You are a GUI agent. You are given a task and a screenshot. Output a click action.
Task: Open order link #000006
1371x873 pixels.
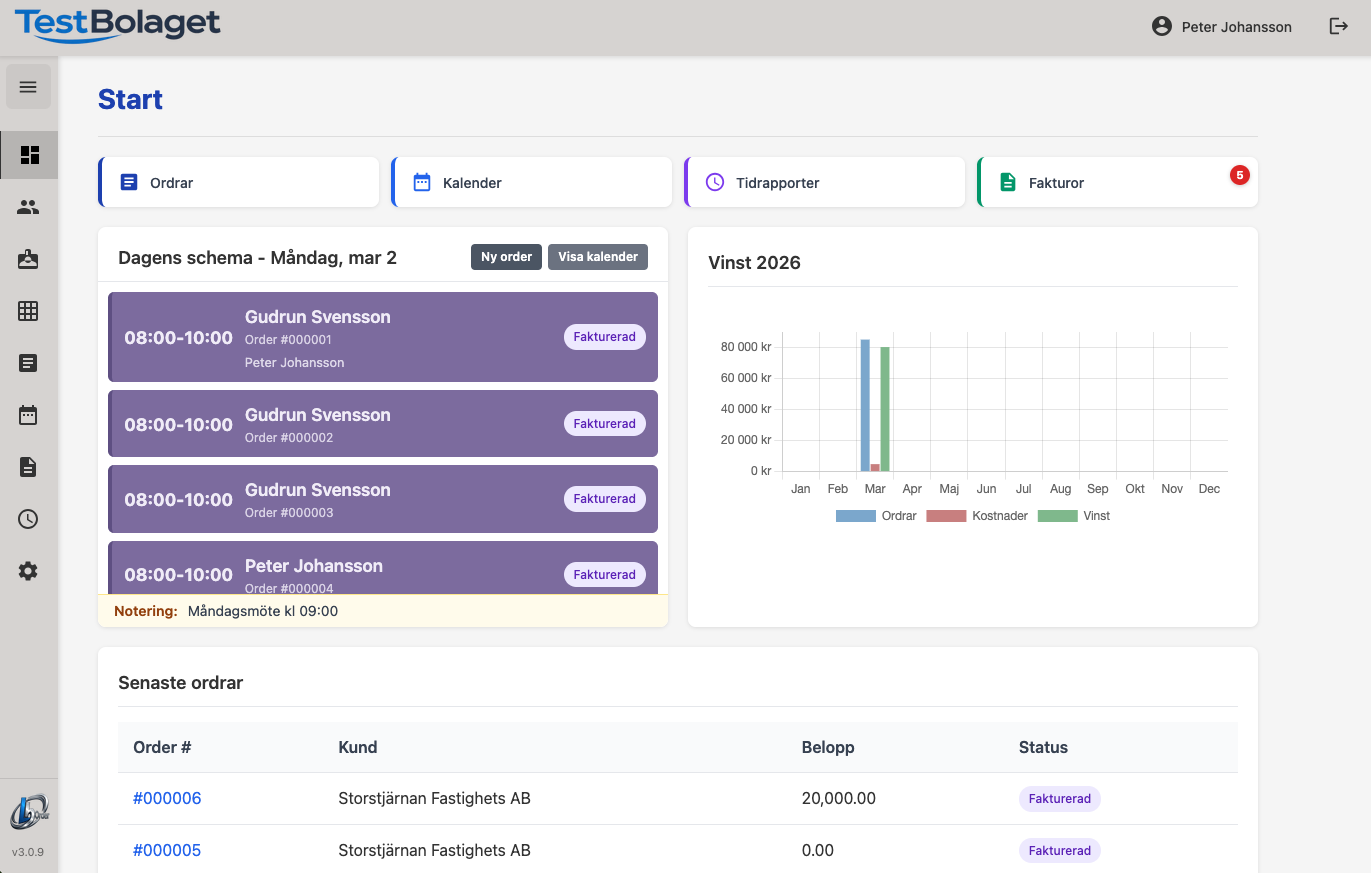[x=167, y=798]
